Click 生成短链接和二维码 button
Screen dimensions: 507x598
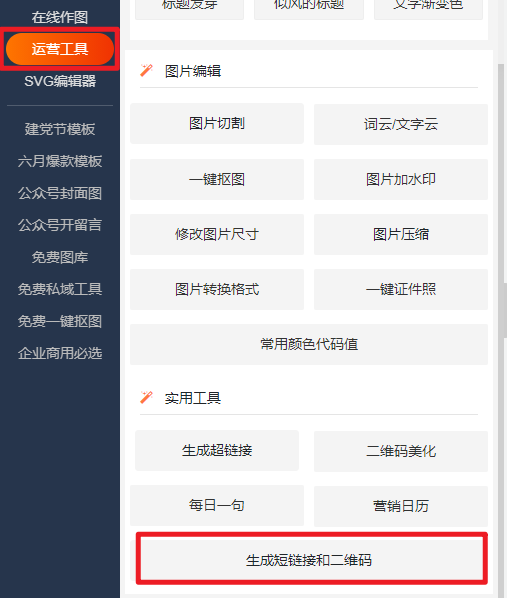click(x=311, y=560)
